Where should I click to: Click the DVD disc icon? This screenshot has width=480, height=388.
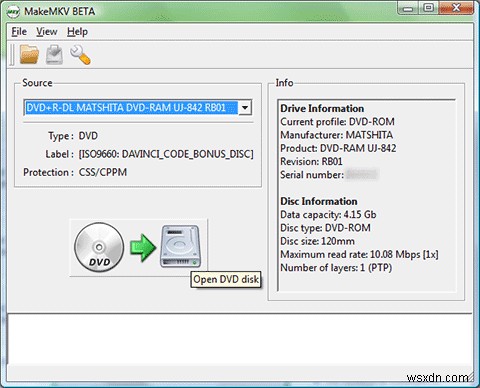(99, 247)
